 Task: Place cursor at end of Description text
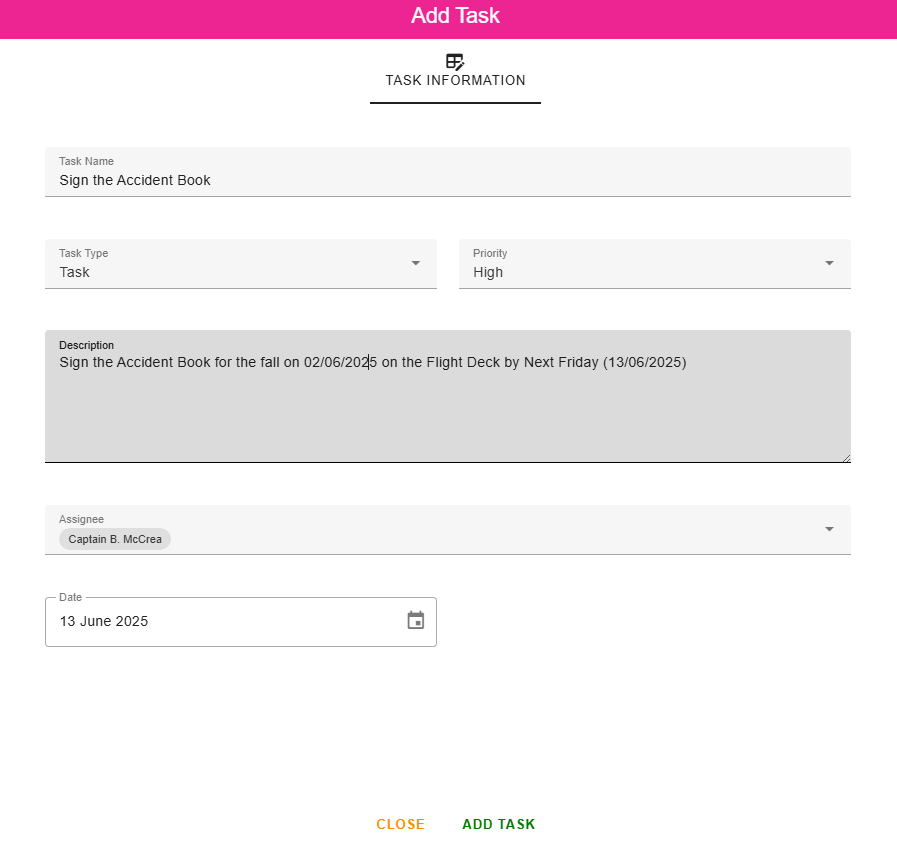point(687,362)
